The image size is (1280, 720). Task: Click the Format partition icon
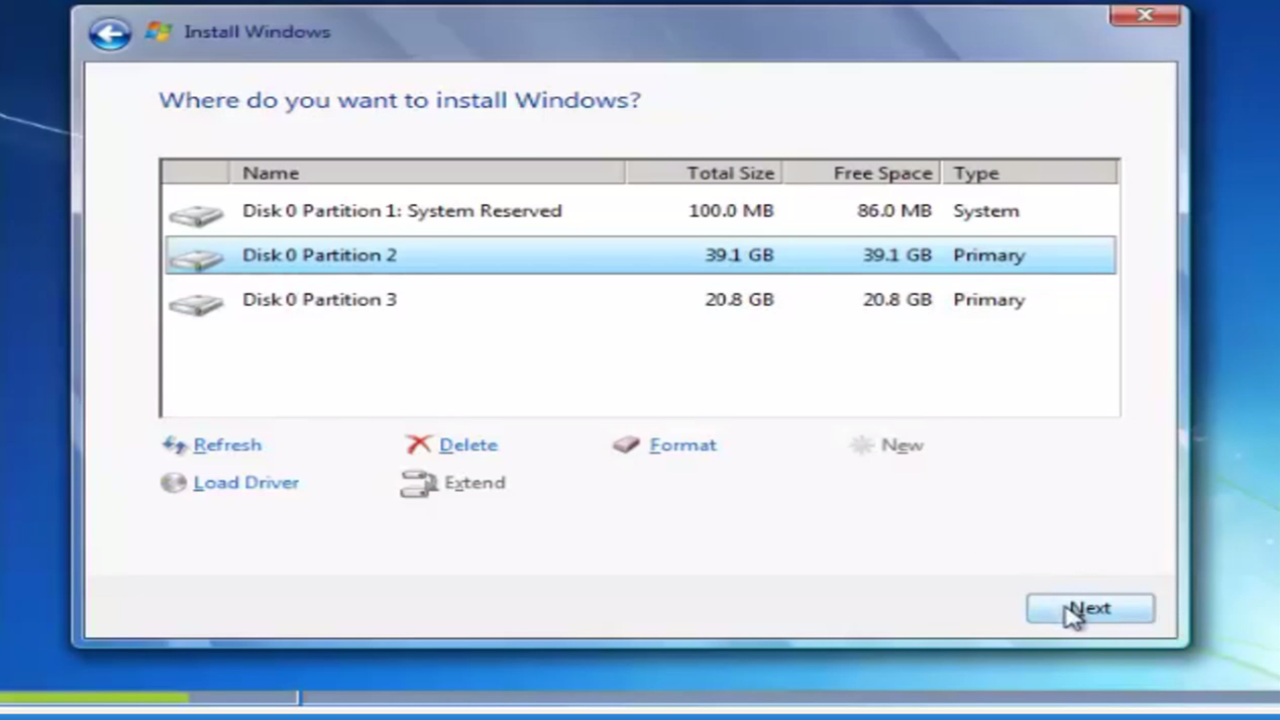click(626, 444)
